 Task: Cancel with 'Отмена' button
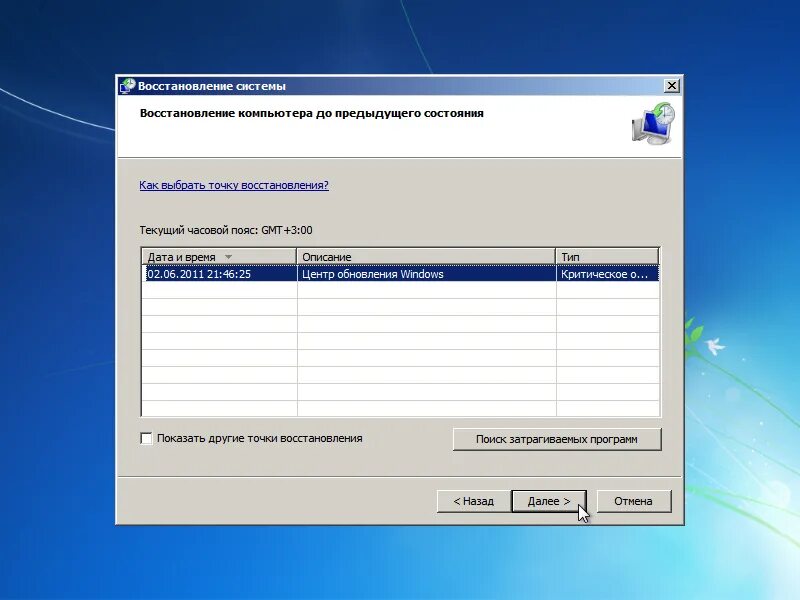(633, 502)
